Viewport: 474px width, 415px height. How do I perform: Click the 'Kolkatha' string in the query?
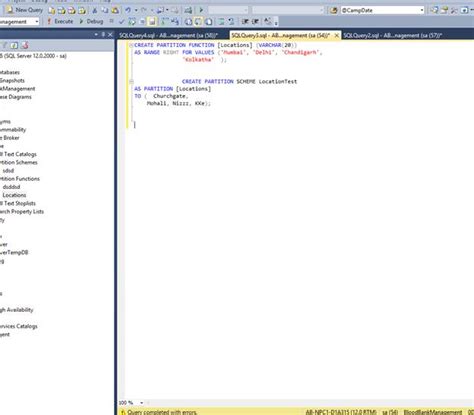coord(198,59)
